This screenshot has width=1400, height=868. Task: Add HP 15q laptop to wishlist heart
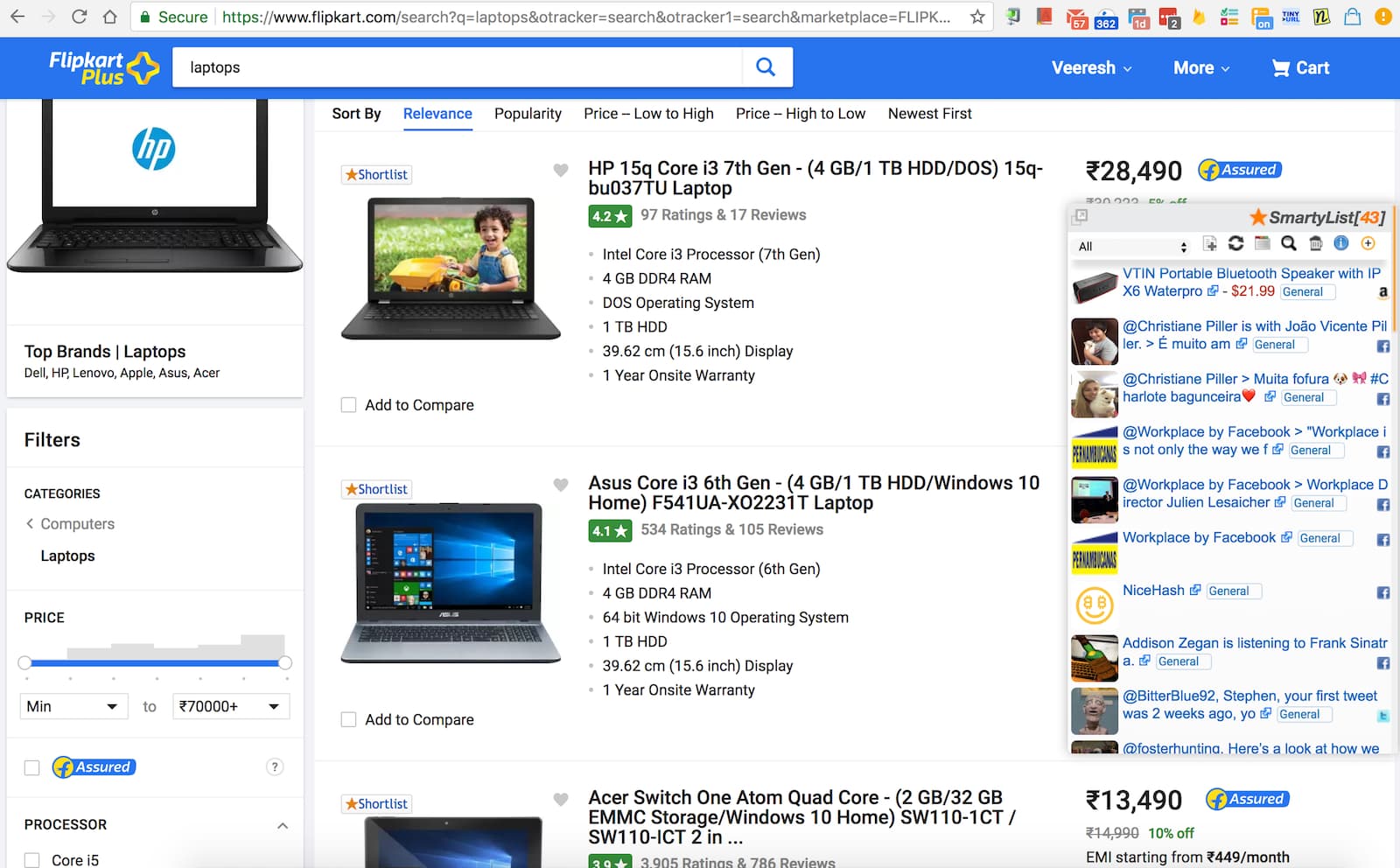point(561,171)
